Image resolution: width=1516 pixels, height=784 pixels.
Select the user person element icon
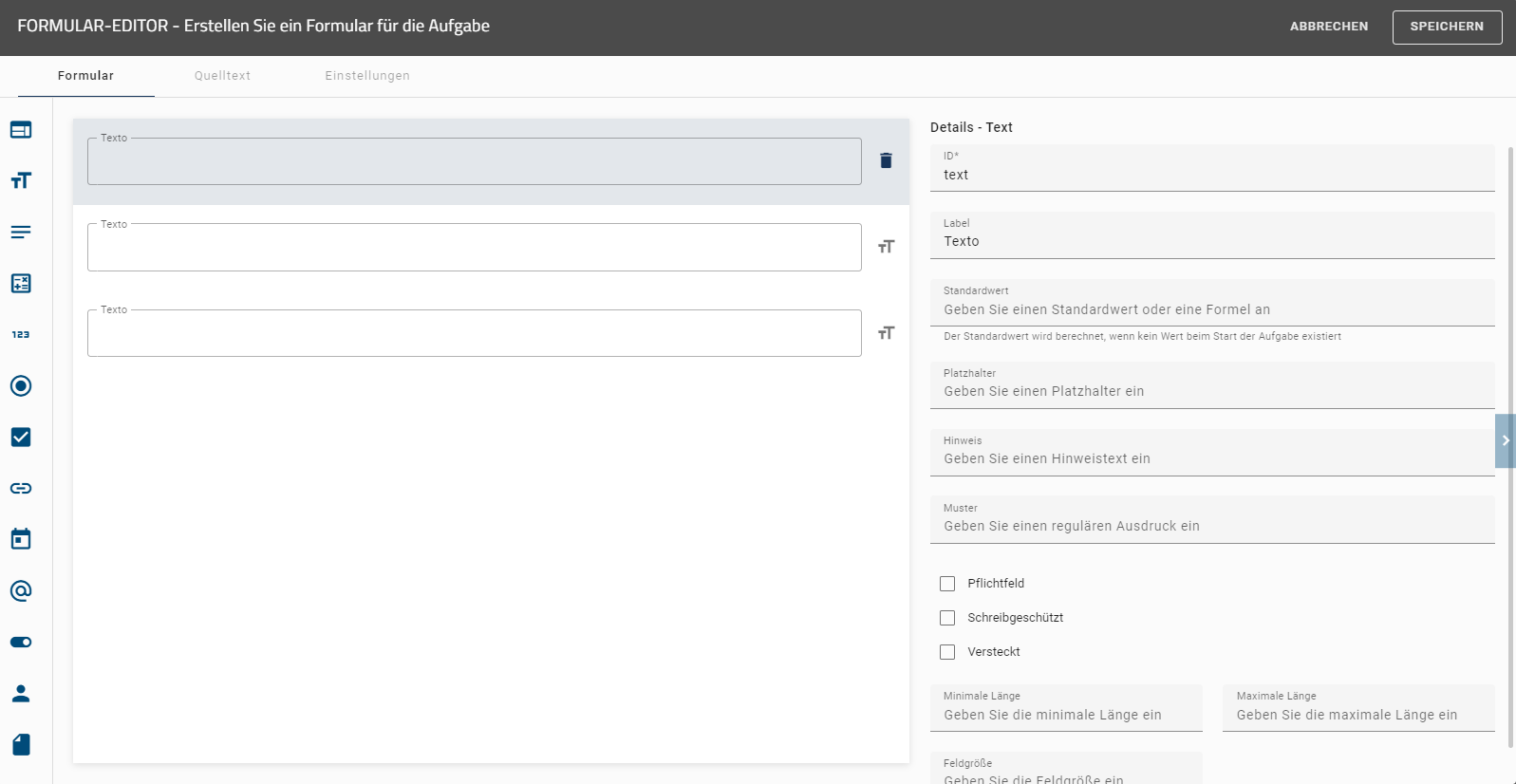tap(21, 693)
